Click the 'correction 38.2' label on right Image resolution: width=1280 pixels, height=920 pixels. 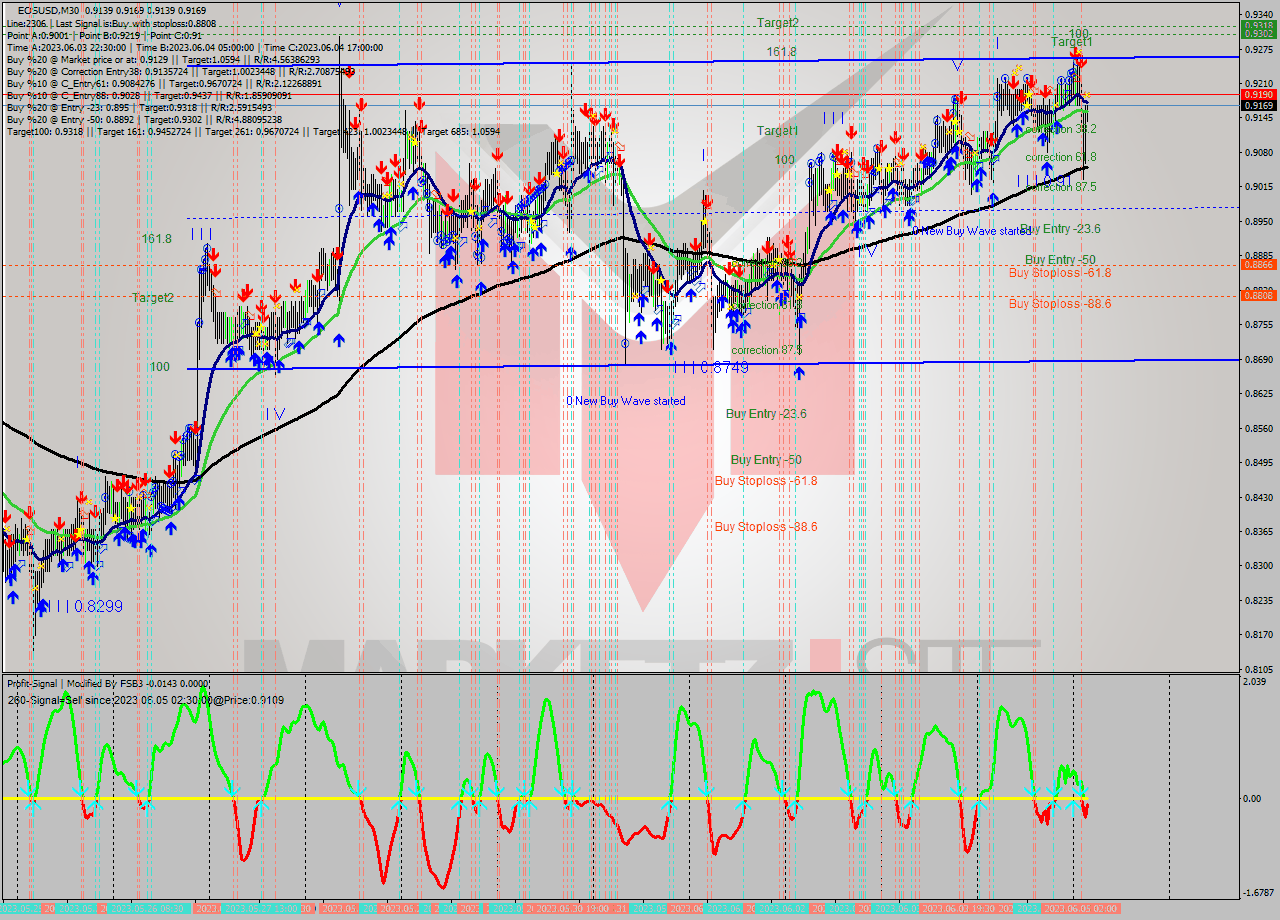coord(1061,129)
